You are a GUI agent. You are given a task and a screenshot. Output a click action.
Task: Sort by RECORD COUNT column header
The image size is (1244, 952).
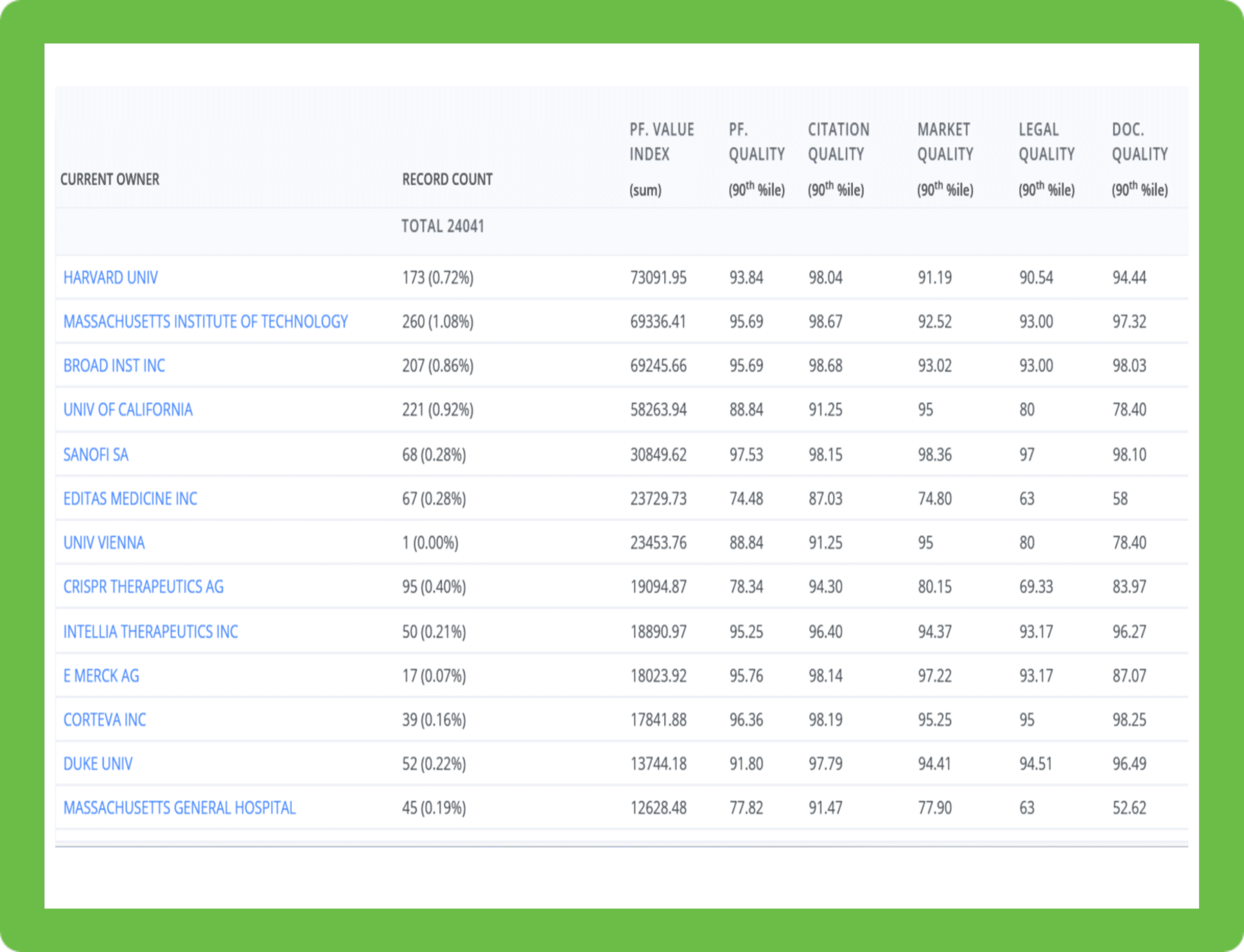[447, 179]
